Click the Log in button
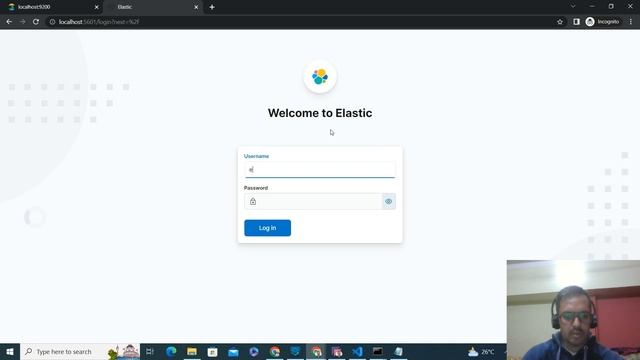The width and height of the screenshot is (640, 360). coord(267,228)
